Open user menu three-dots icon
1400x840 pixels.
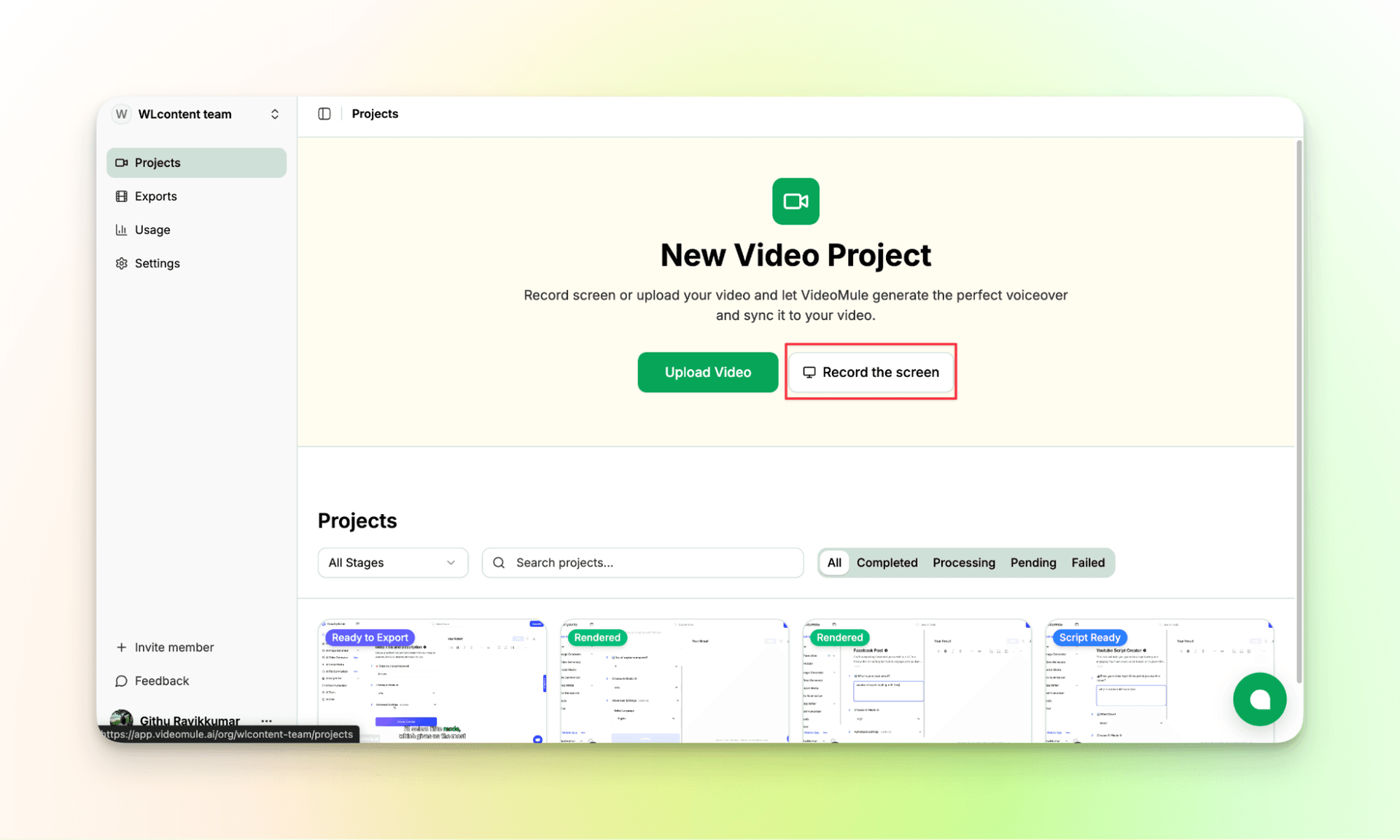(267, 720)
